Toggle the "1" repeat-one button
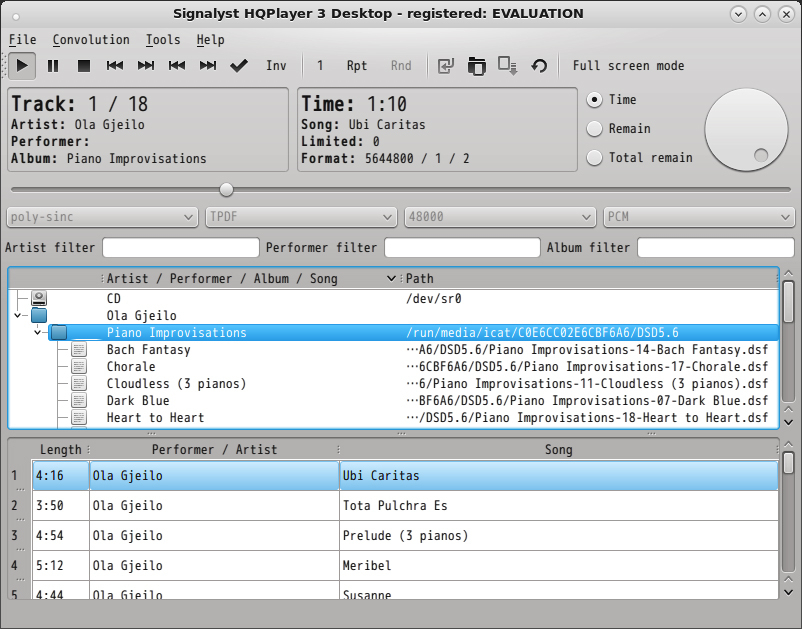This screenshot has width=802, height=629. [x=320, y=66]
